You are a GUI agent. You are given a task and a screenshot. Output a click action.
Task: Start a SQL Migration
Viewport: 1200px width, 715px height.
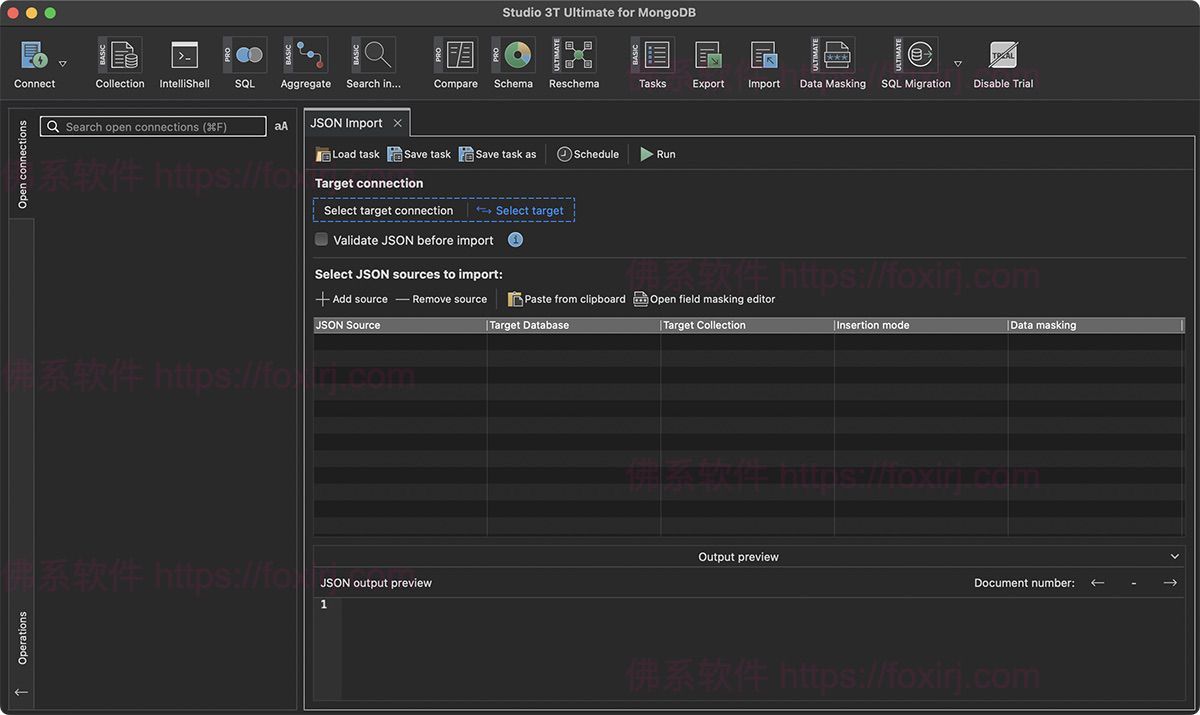pyautogui.click(x=915, y=62)
